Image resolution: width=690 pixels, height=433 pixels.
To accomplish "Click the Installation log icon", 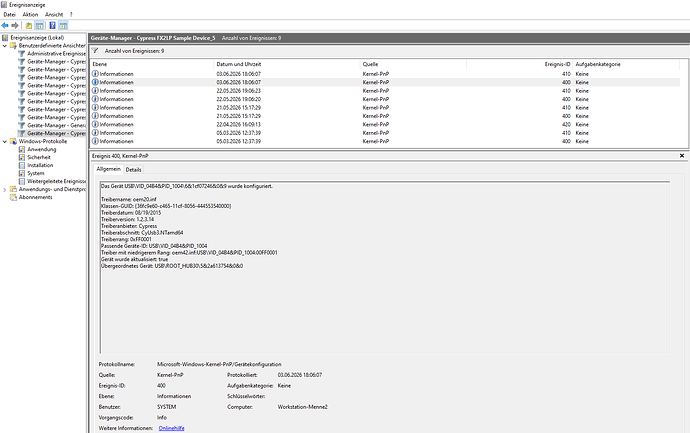I will pyautogui.click(x=22, y=165).
